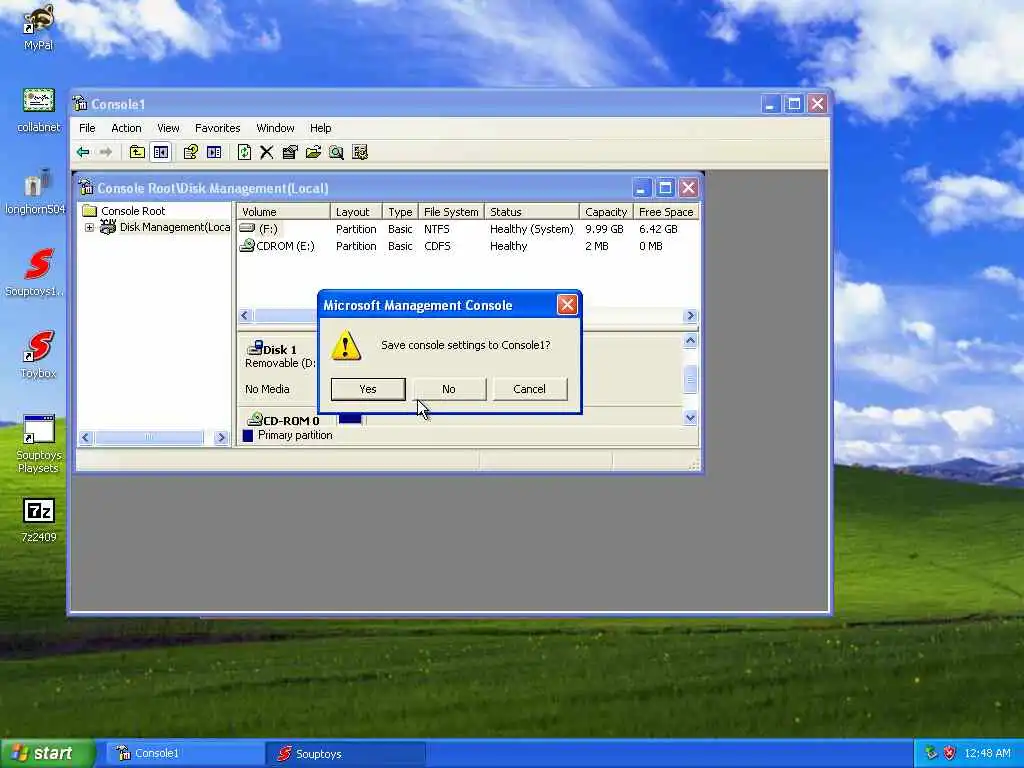Click the dark blue CD-ROM 0 partition bar

[x=350, y=419]
